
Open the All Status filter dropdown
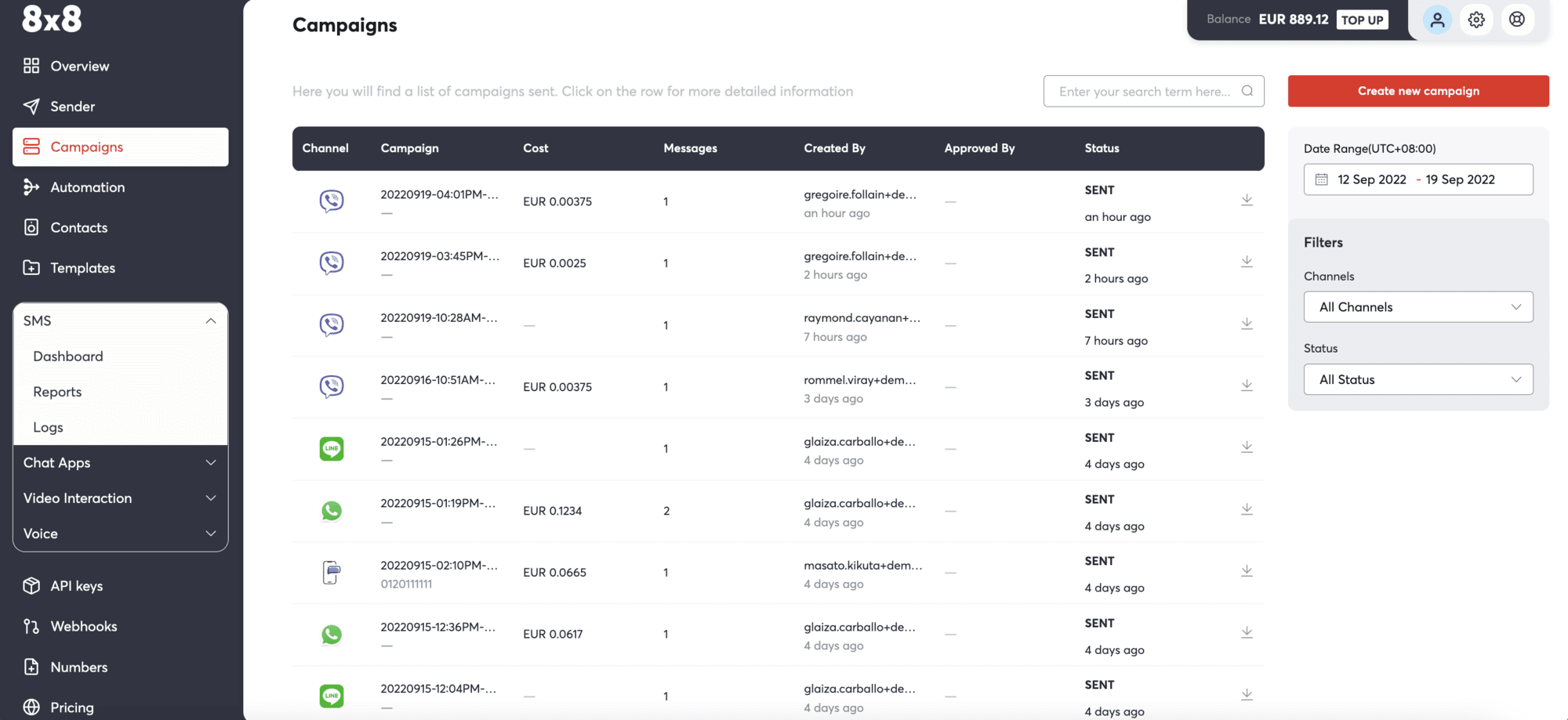(1417, 380)
